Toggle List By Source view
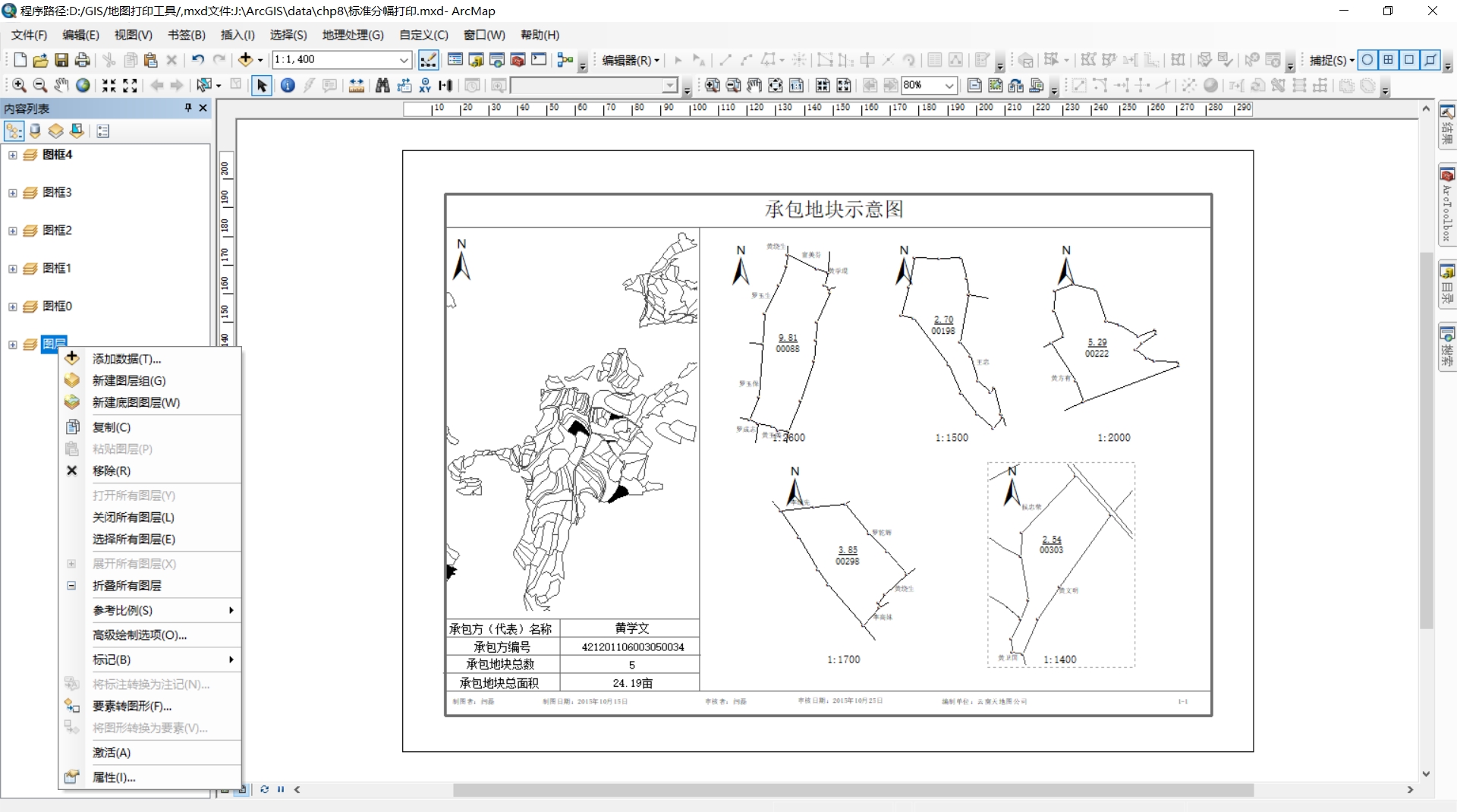The width and height of the screenshot is (1457, 812). (x=35, y=131)
